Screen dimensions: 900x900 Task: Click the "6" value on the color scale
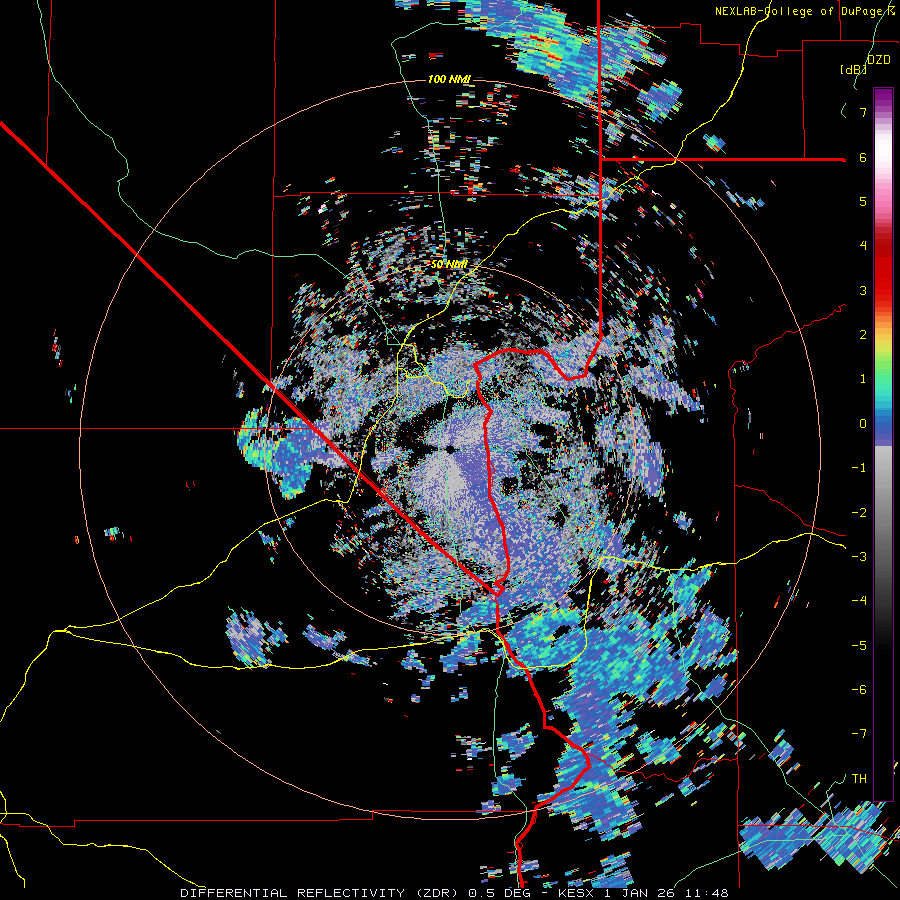pyautogui.click(x=863, y=157)
